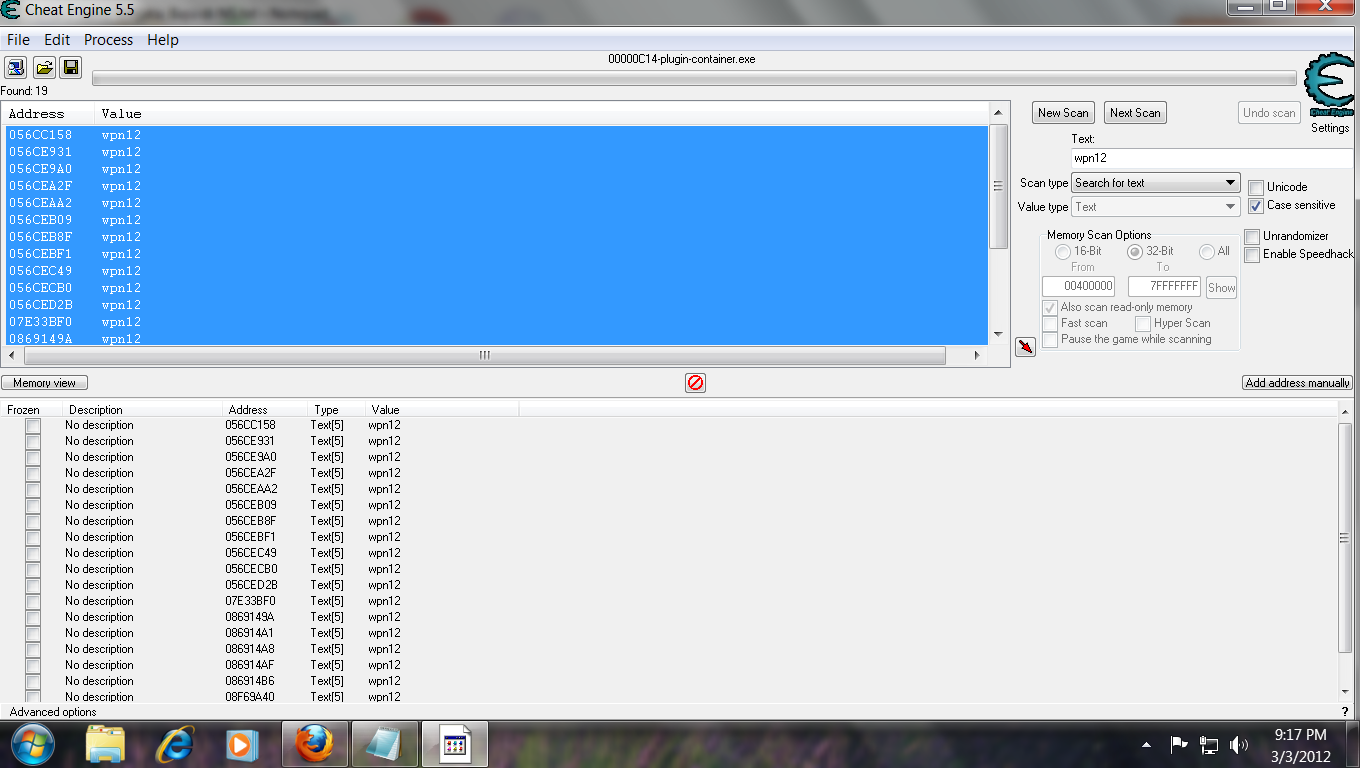Open the Edit menu

coord(57,40)
